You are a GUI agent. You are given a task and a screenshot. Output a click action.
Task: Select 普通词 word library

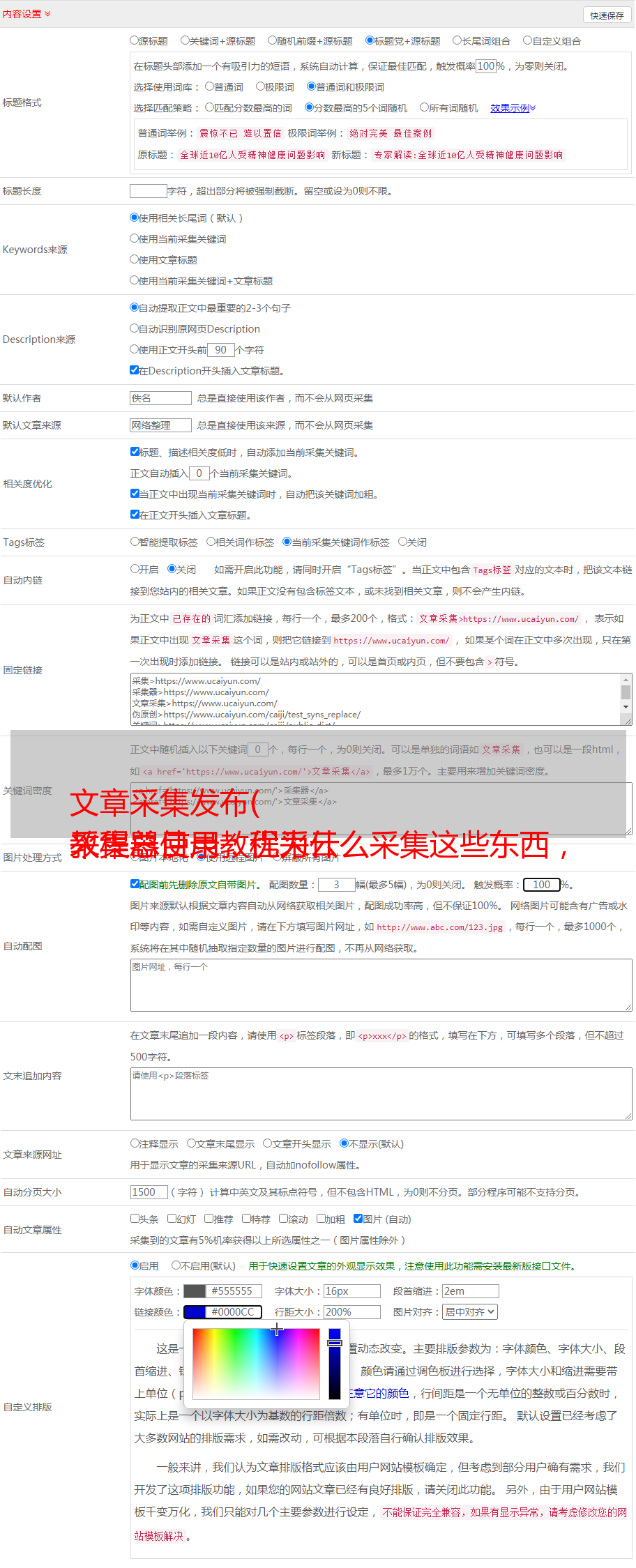click(210, 86)
